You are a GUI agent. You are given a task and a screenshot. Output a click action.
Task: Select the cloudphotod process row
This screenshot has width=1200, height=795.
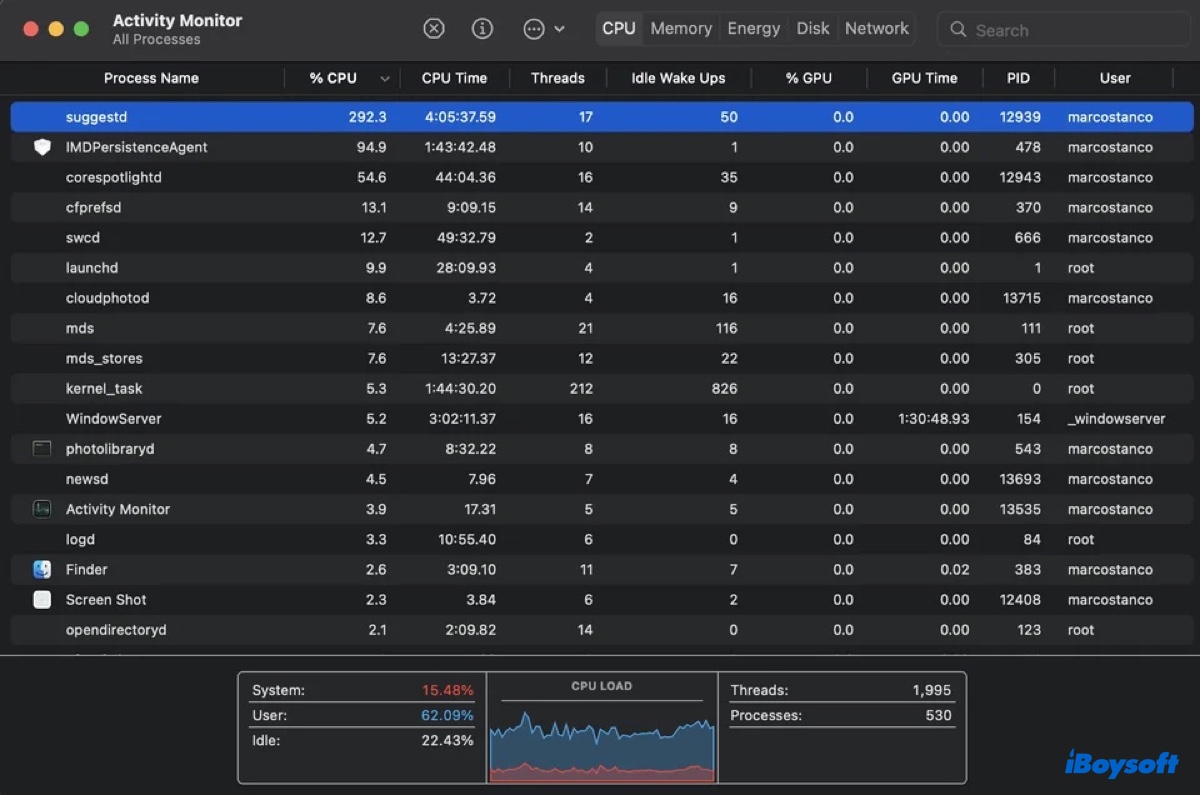[602, 298]
